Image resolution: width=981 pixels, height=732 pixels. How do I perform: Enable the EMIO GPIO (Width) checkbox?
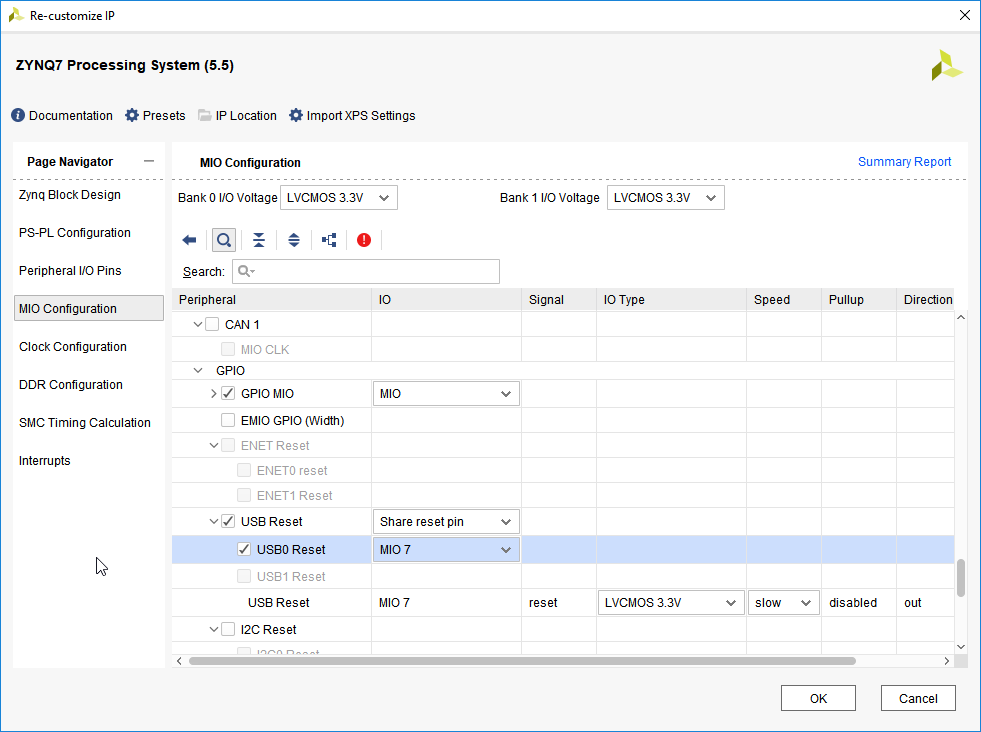tap(228, 421)
